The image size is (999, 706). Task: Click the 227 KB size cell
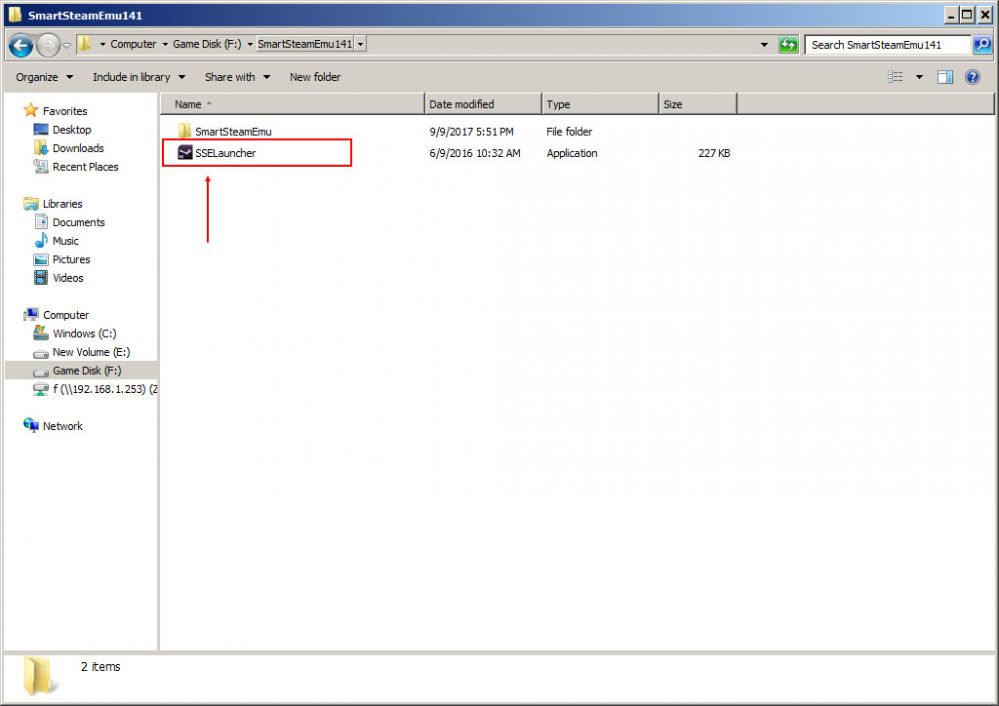click(714, 153)
